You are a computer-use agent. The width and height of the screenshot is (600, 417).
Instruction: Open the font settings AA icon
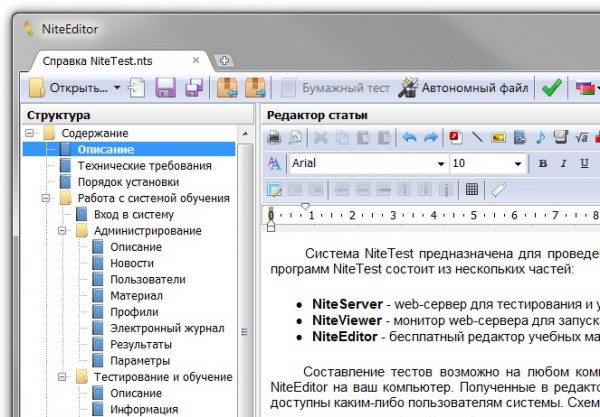[x=274, y=164]
